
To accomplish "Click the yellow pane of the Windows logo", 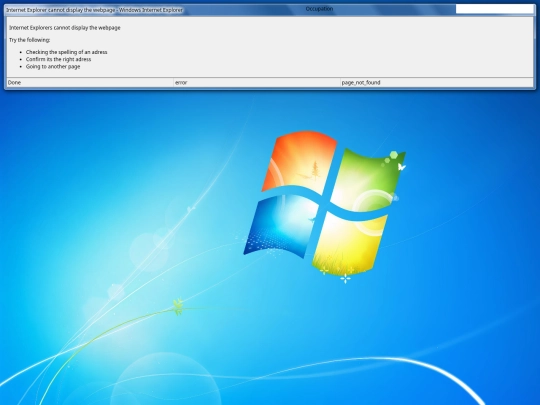I will coord(349,244).
